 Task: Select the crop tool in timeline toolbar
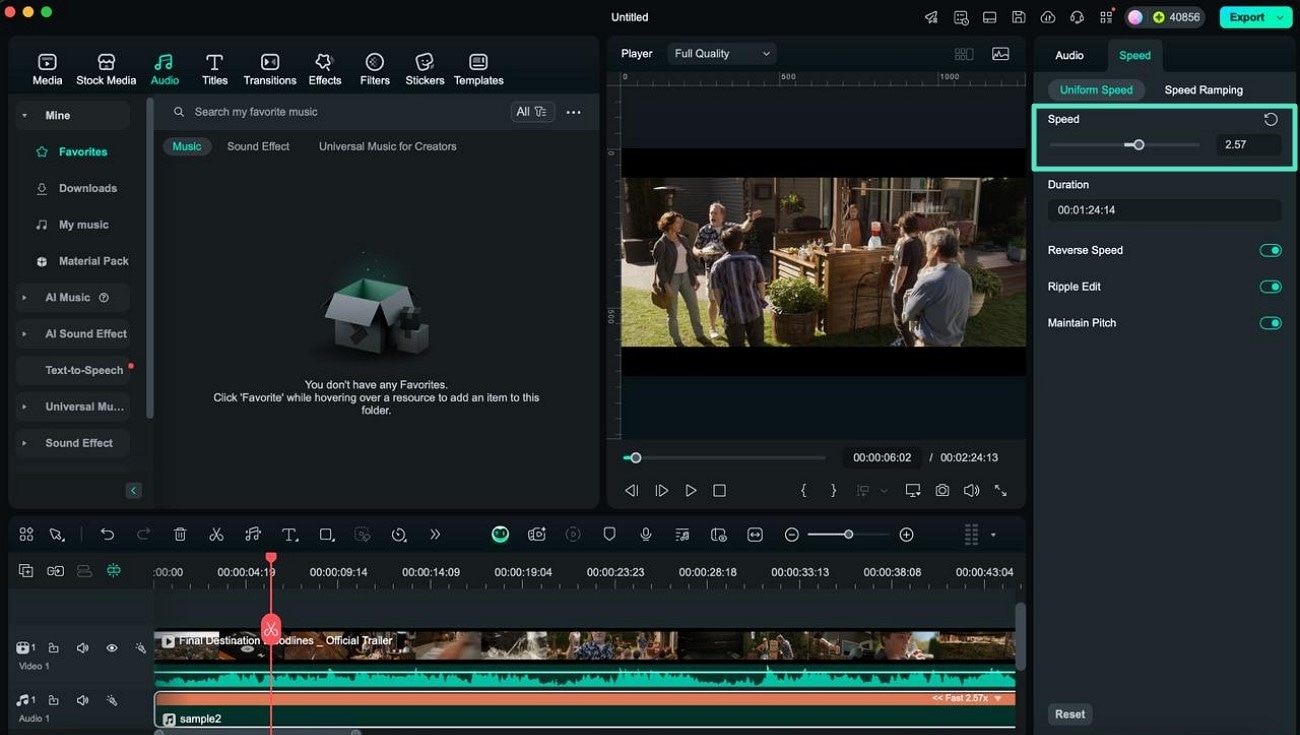click(326, 535)
